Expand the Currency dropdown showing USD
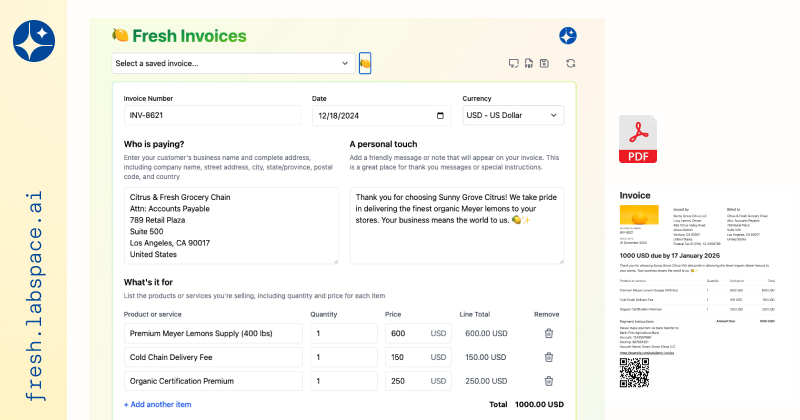Screen dimensions: 800x420 pos(512,115)
